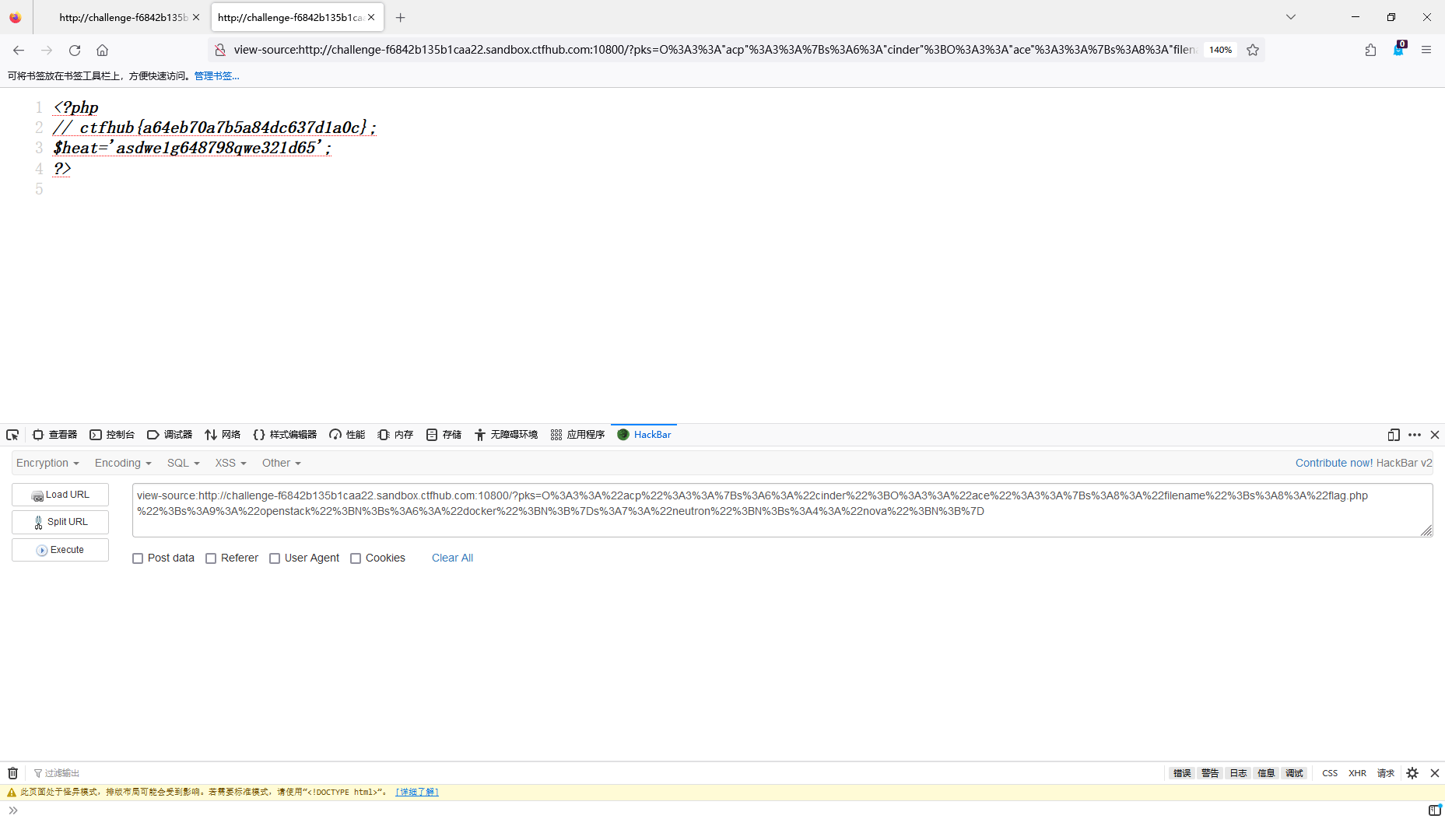Expand the XSS dropdown menu
The image size is (1445, 840).
click(230, 463)
